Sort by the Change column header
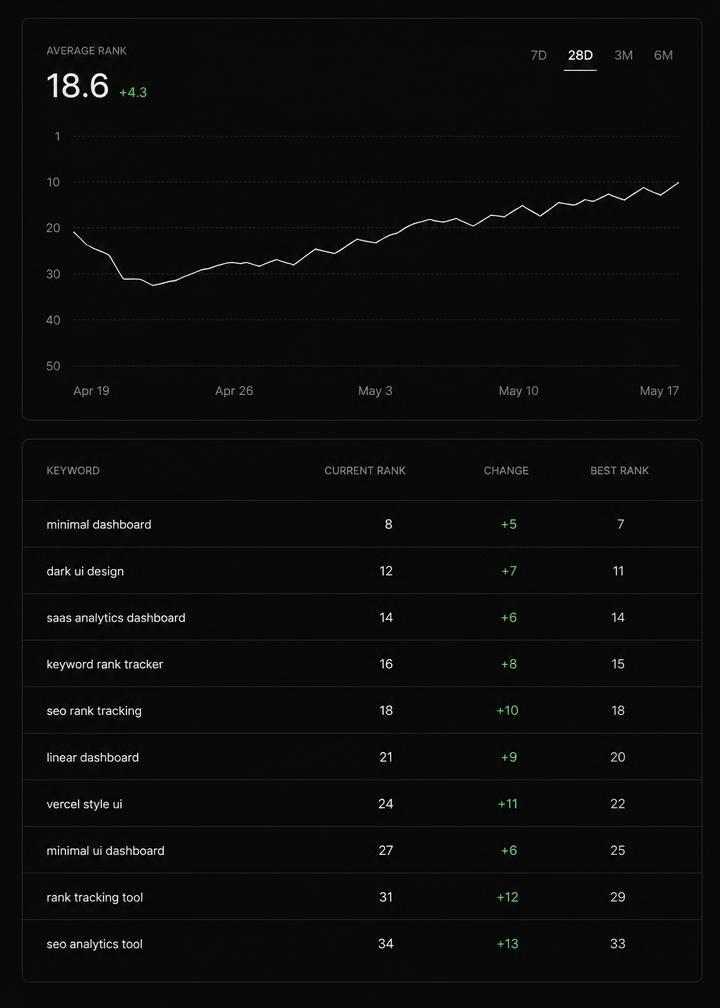 click(506, 471)
